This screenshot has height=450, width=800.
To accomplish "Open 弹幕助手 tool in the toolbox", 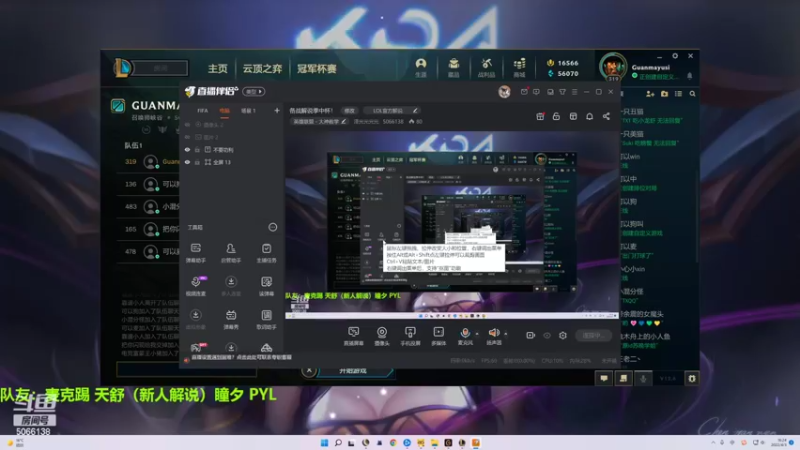I will pyautogui.click(x=195, y=253).
